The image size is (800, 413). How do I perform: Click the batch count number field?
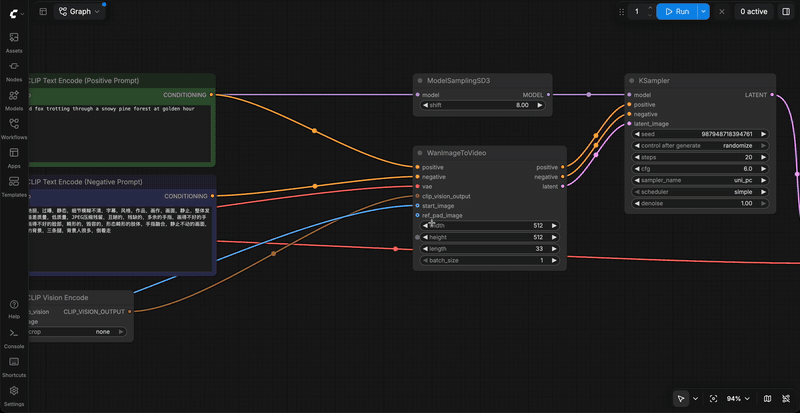637,12
